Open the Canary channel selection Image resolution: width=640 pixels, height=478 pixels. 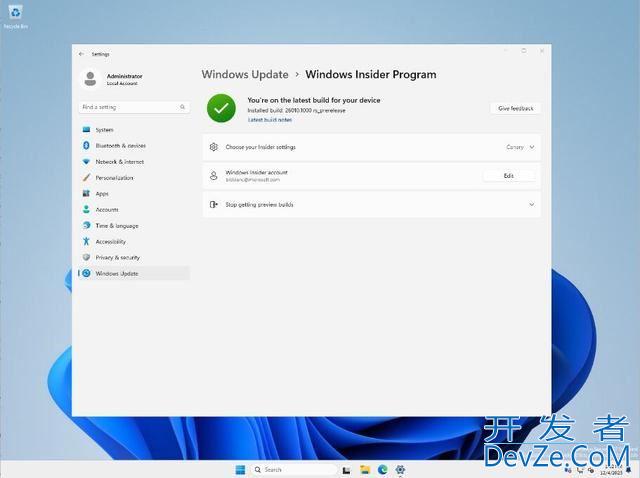[x=515, y=147]
